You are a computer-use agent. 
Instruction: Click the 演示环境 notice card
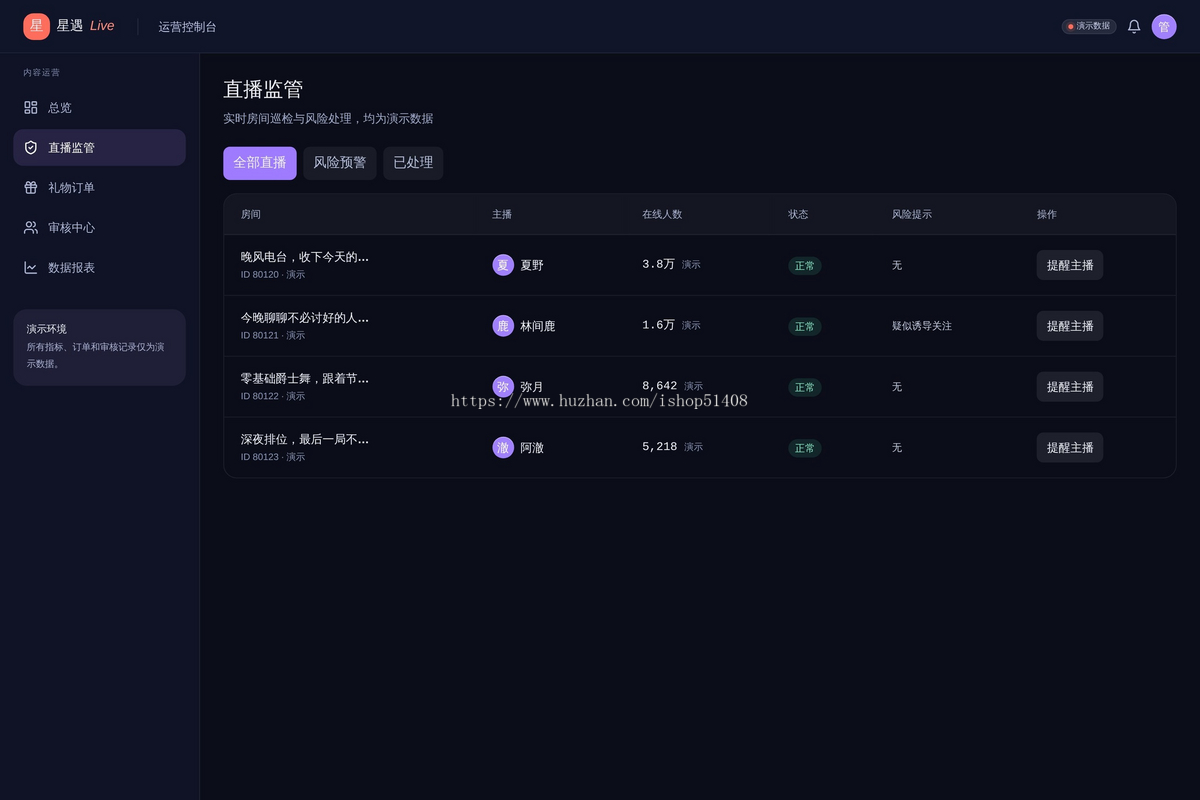pos(99,347)
